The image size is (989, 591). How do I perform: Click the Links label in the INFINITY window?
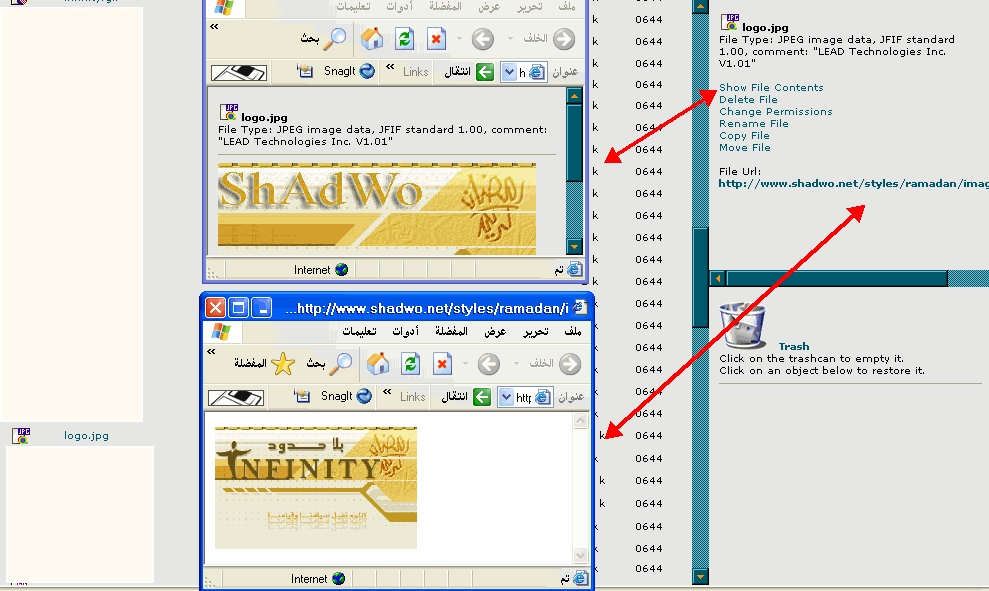[x=413, y=397]
